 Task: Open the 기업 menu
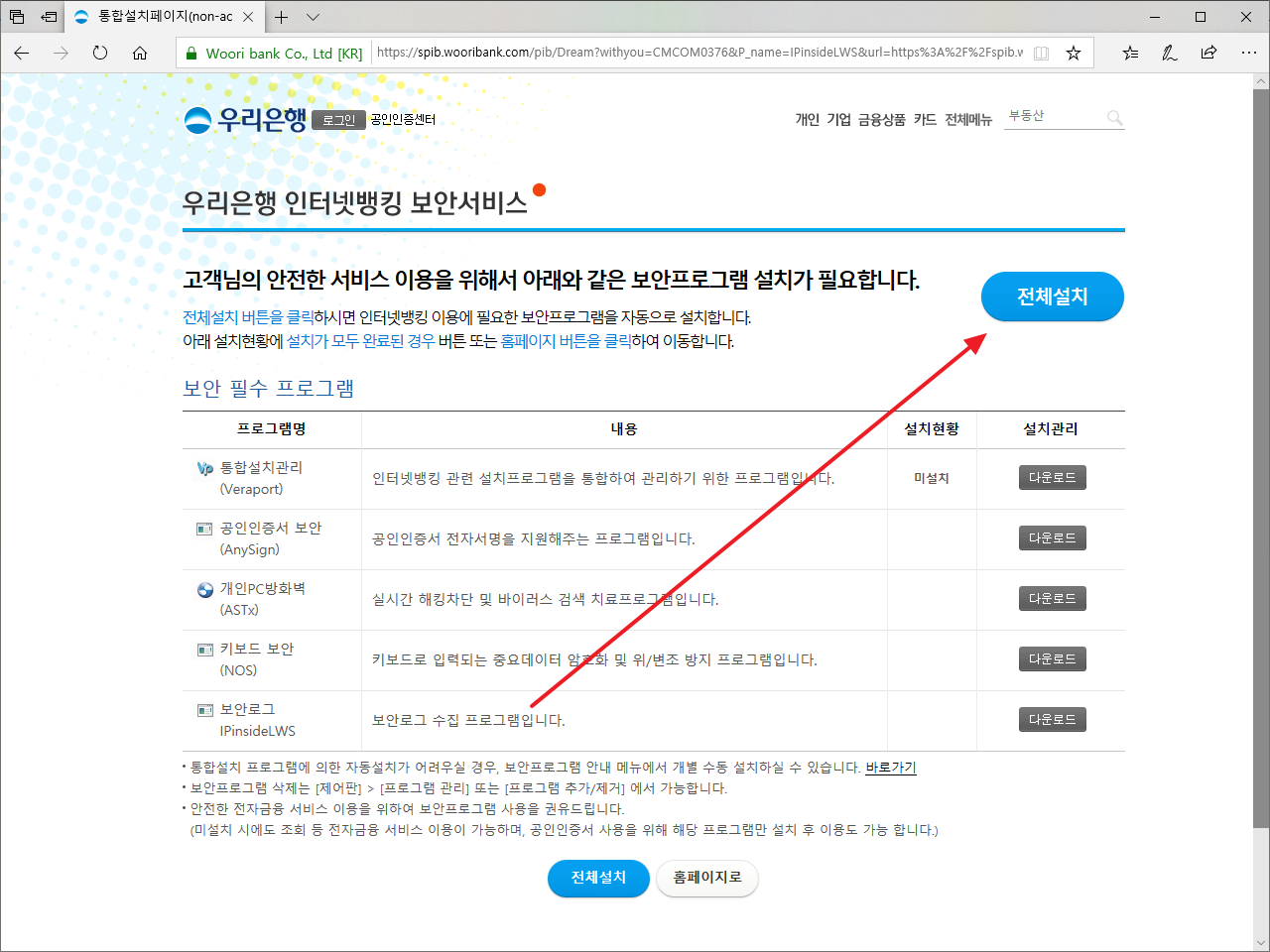pyautogui.click(x=838, y=119)
